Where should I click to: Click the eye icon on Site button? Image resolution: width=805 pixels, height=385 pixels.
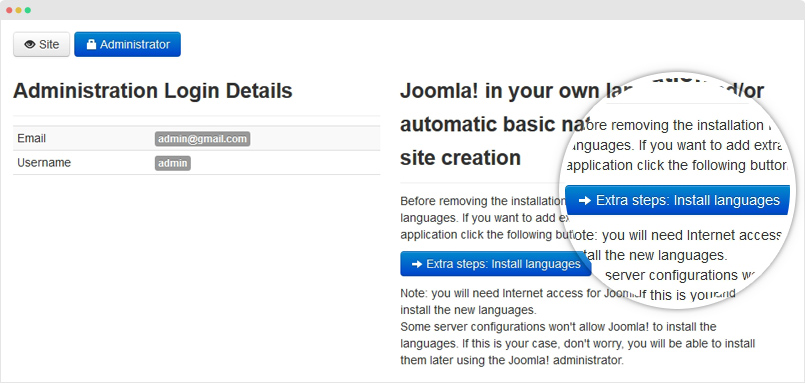(30, 45)
